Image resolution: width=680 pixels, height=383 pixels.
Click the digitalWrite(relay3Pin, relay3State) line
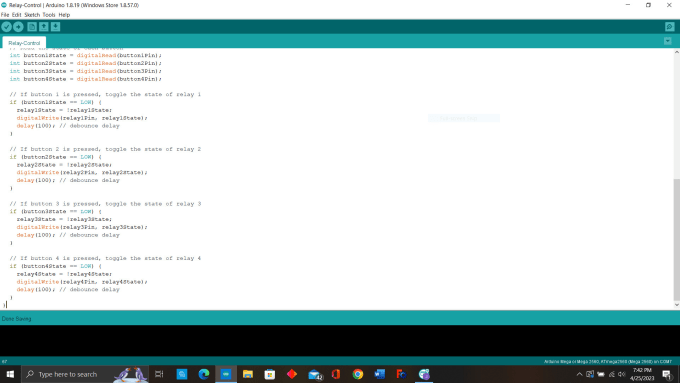pyautogui.click(x=82, y=227)
